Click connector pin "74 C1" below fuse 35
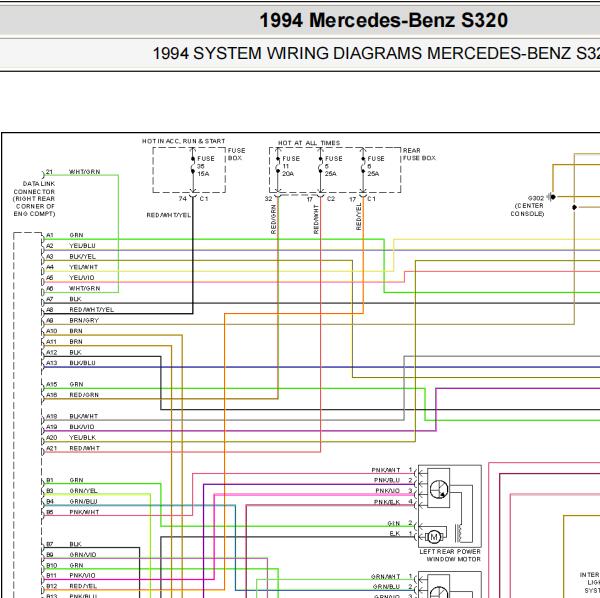This screenshot has height=598, width=600. click(x=193, y=199)
